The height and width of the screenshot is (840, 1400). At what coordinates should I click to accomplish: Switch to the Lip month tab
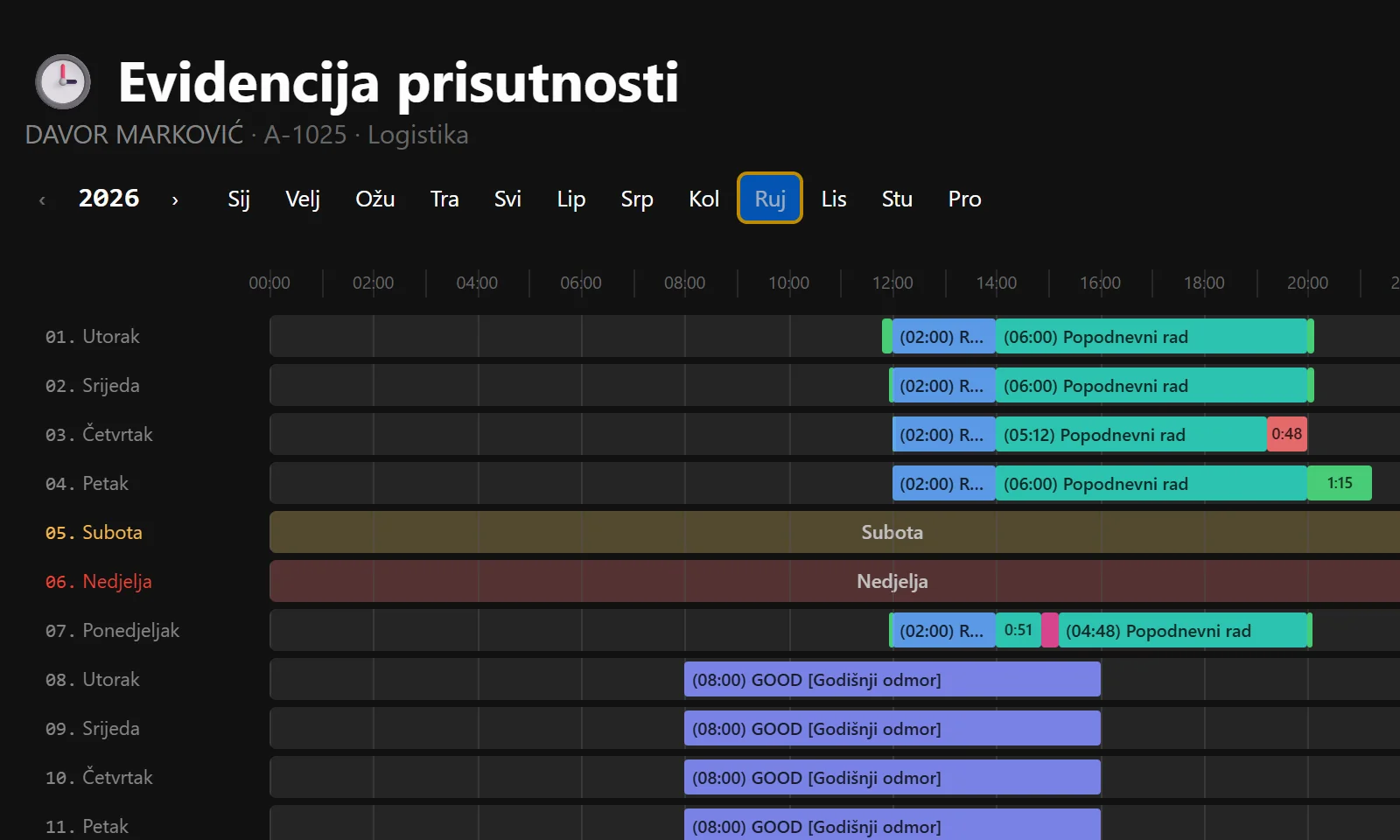tap(571, 199)
